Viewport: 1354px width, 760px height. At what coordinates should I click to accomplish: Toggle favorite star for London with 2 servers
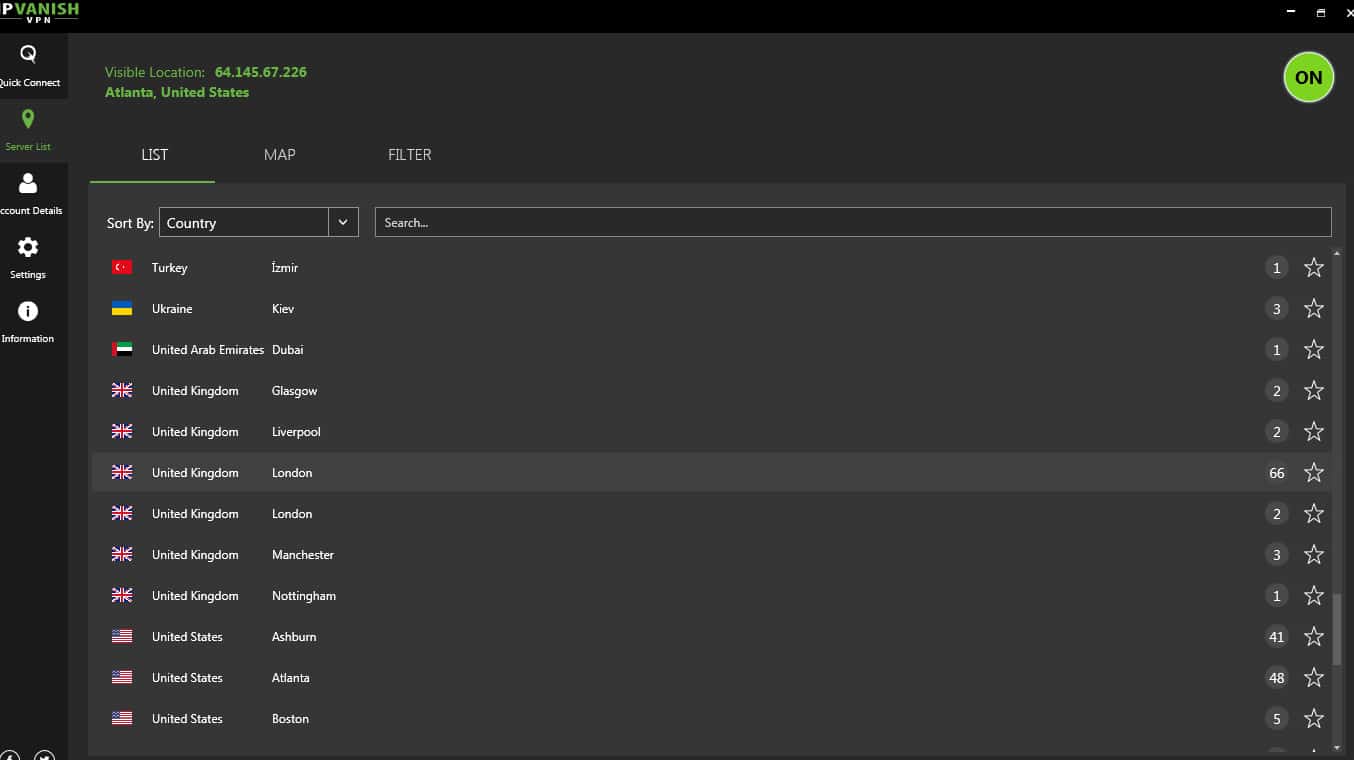(x=1314, y=513)
